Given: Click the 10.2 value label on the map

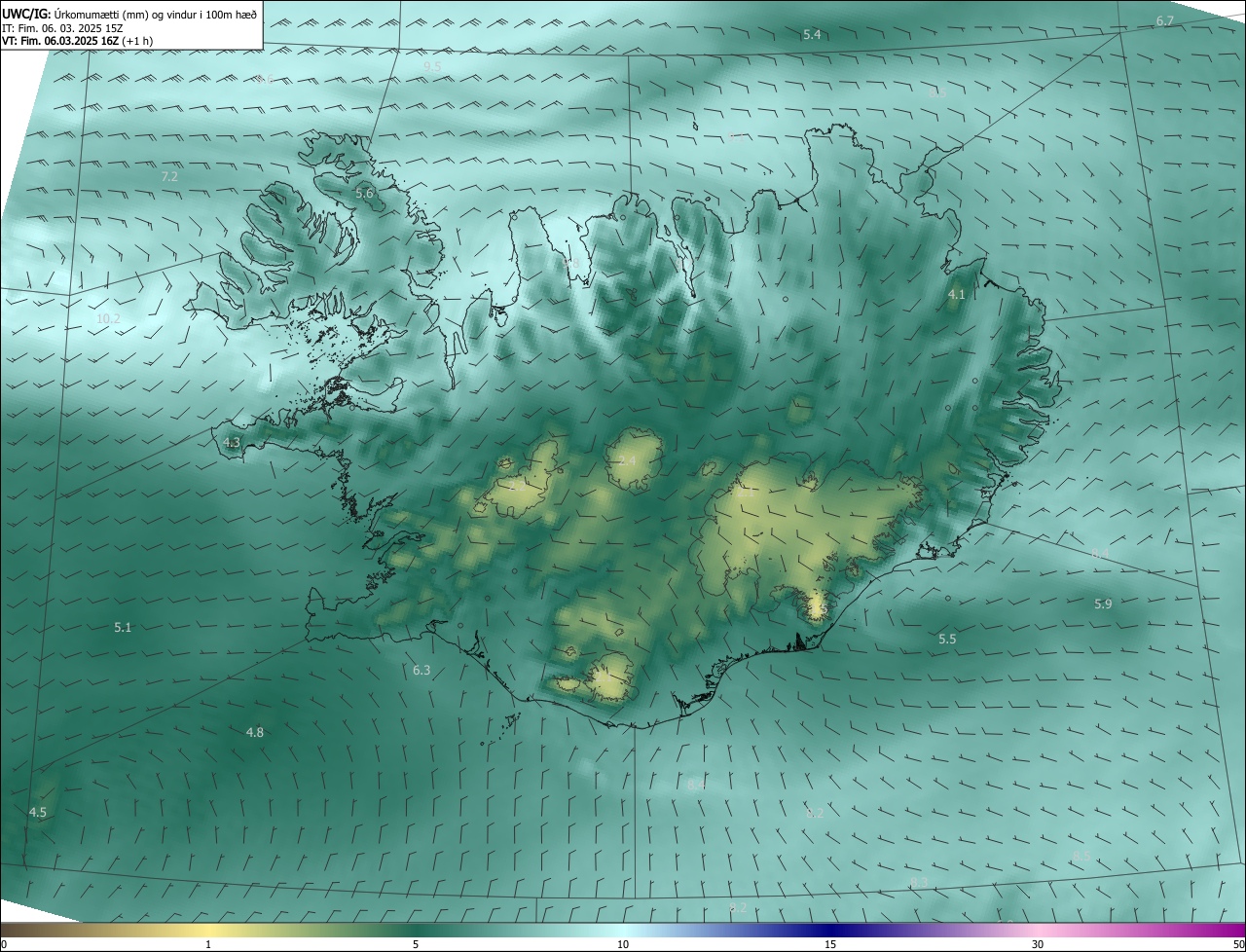Looking at the screenshot, I should tap(108, 319).
